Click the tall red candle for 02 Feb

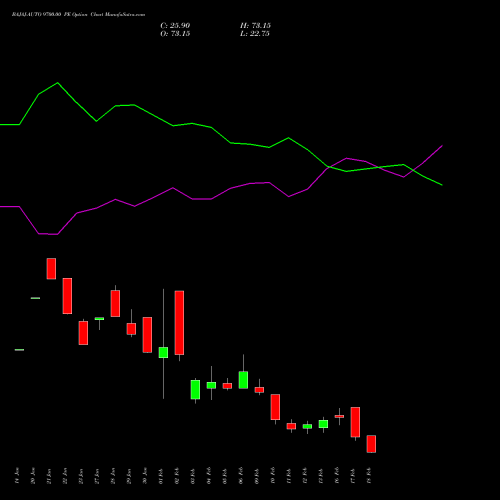click(x=179, y=323)
